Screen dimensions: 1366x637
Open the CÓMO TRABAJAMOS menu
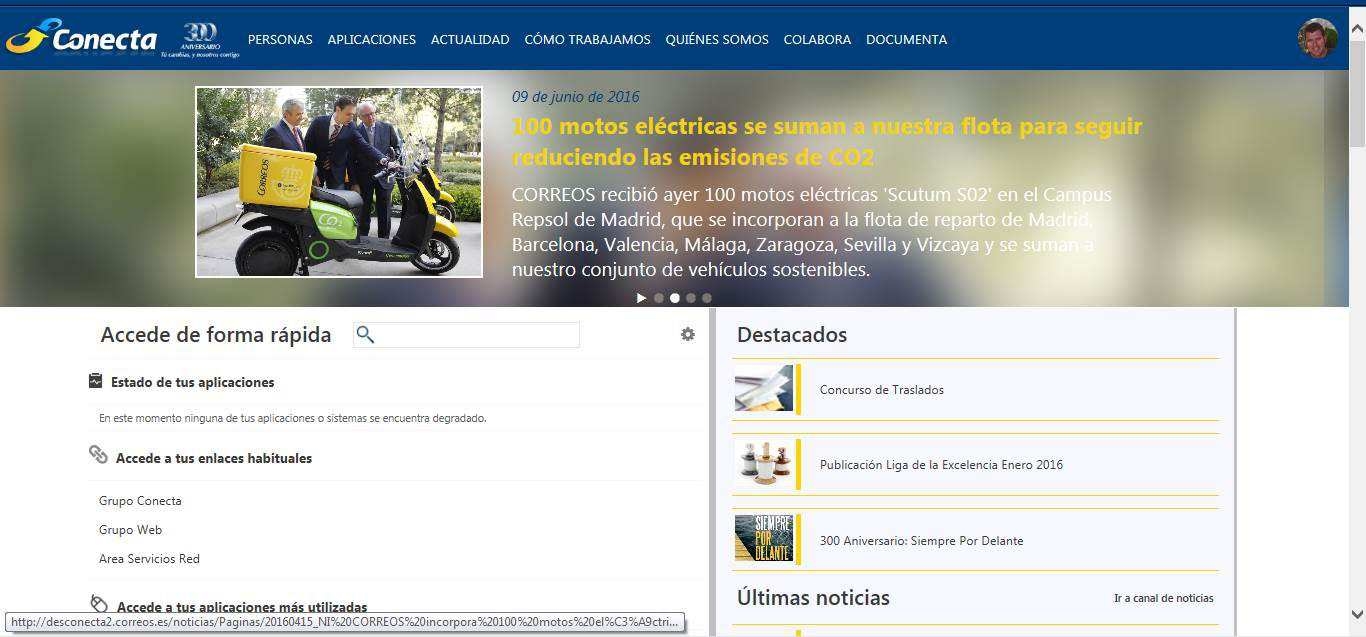587,40
